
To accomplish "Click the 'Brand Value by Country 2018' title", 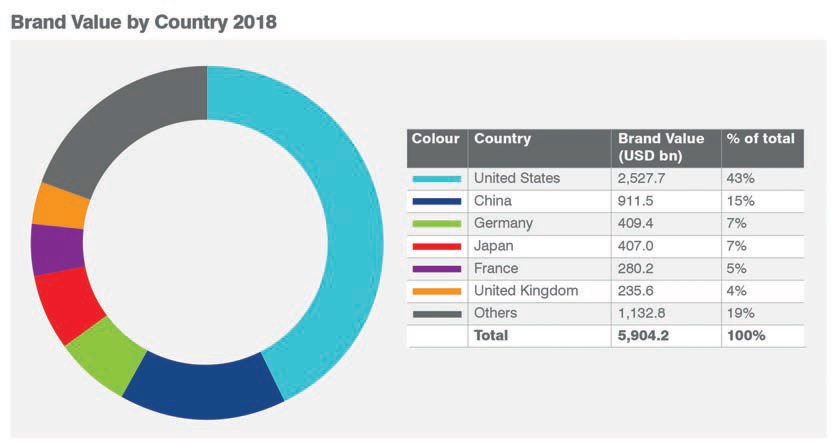I will point(143,22).
